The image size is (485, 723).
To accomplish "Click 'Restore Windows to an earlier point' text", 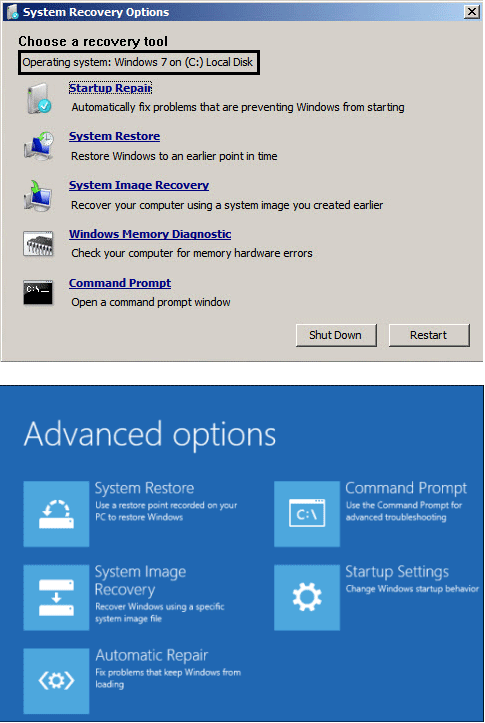I will coord(174,156).
